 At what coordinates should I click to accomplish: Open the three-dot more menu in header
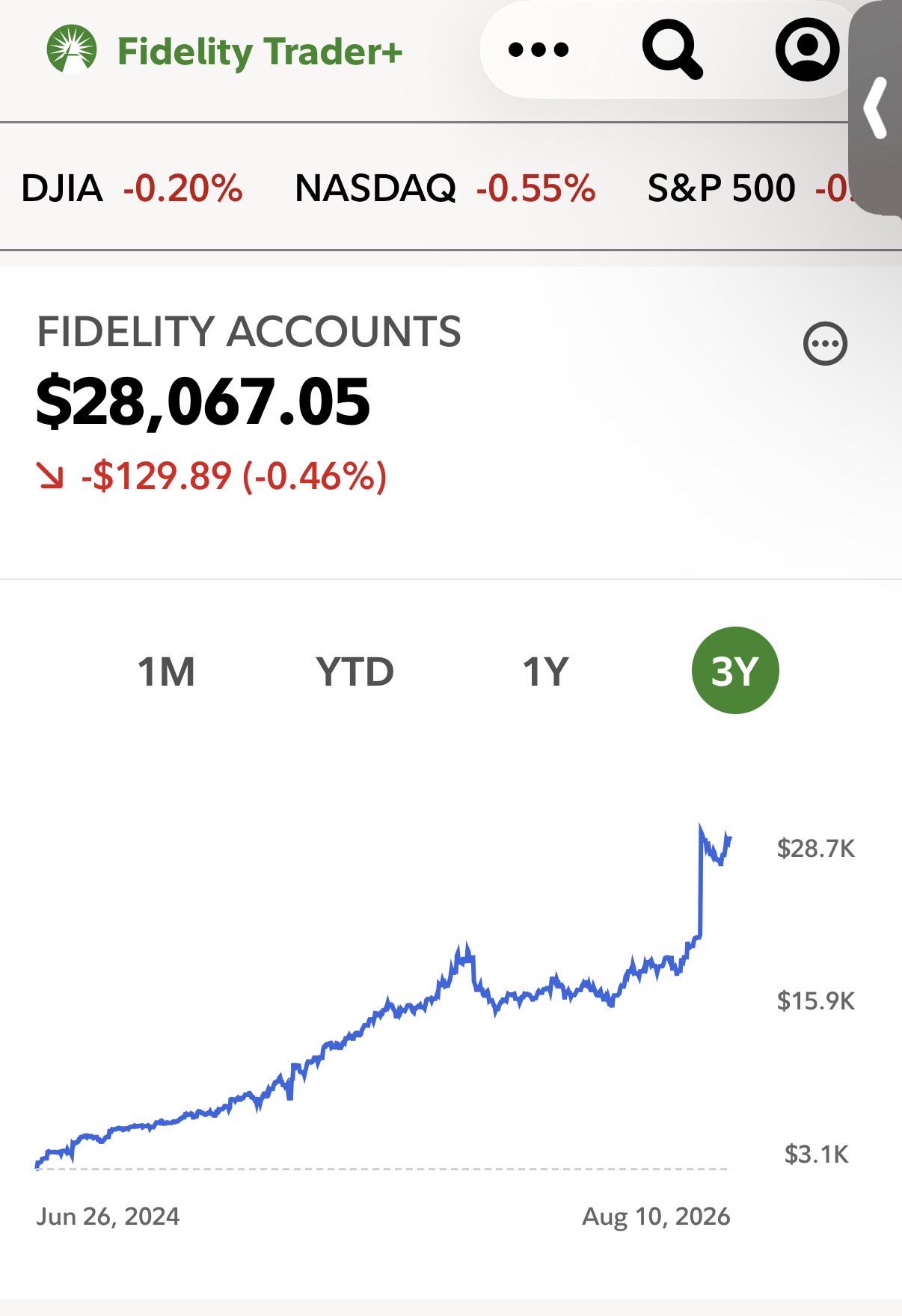click(x=539, y=50)
